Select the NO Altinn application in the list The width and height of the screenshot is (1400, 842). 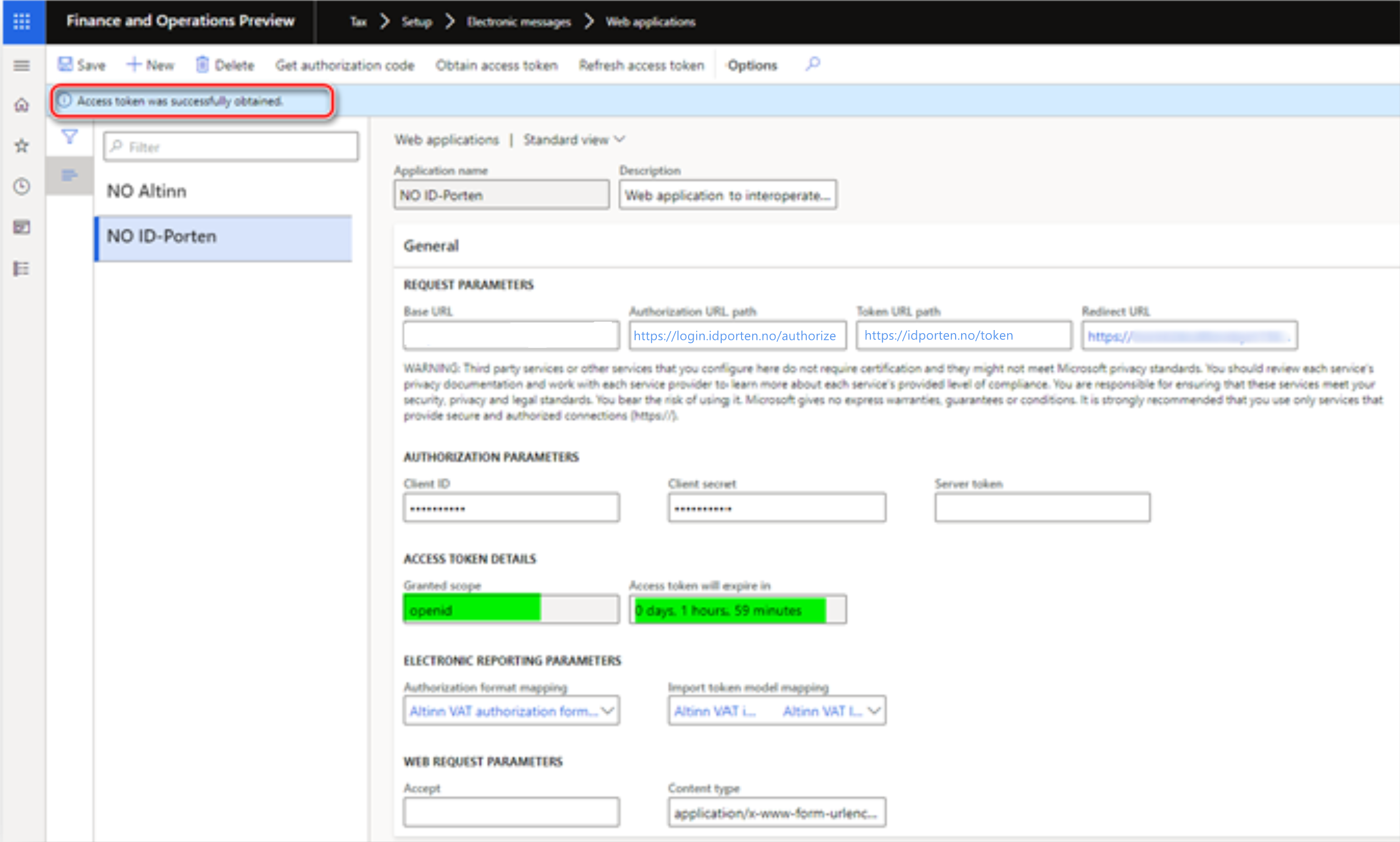[147, 191]
